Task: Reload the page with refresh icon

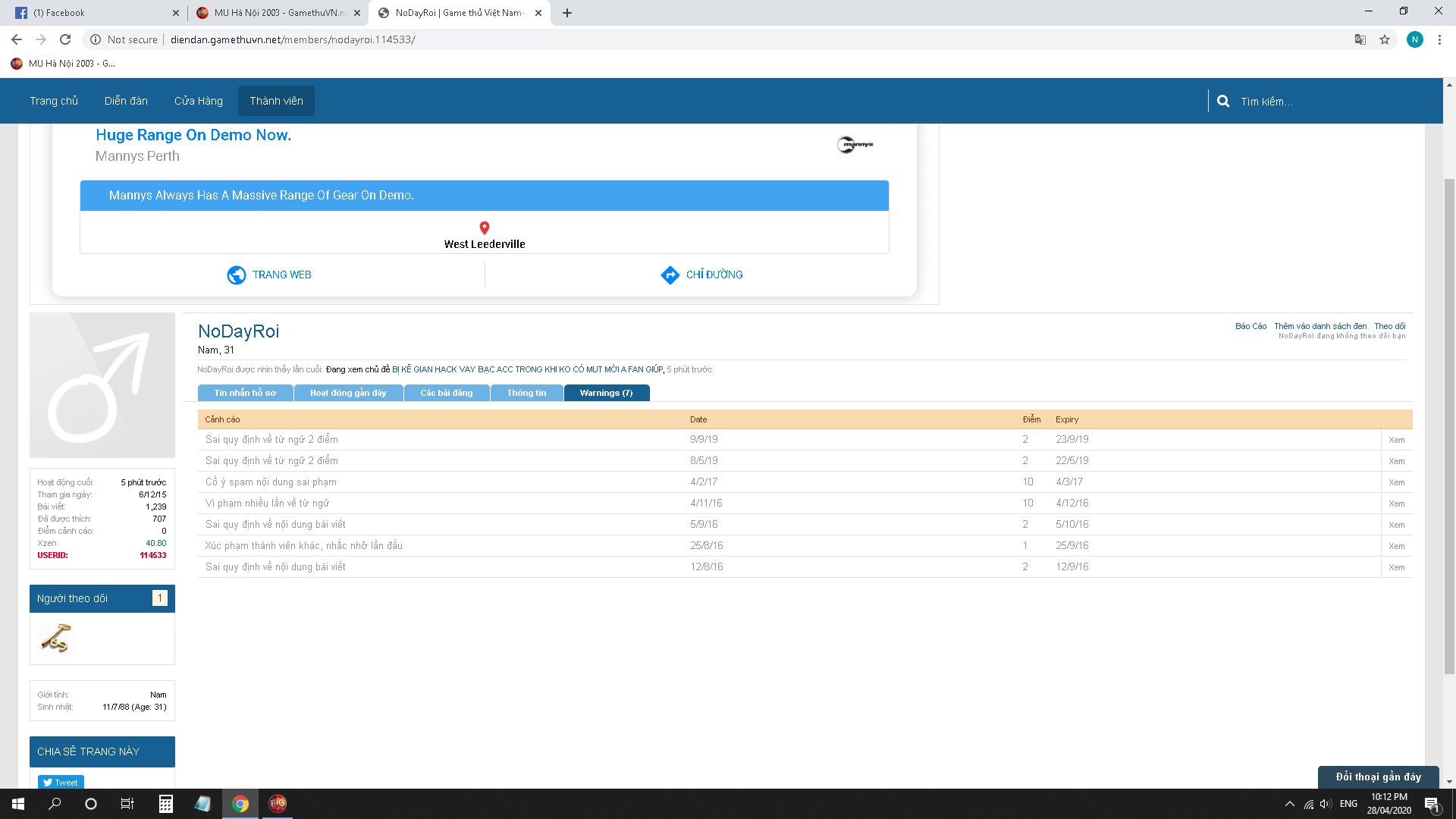Action: 65,39
